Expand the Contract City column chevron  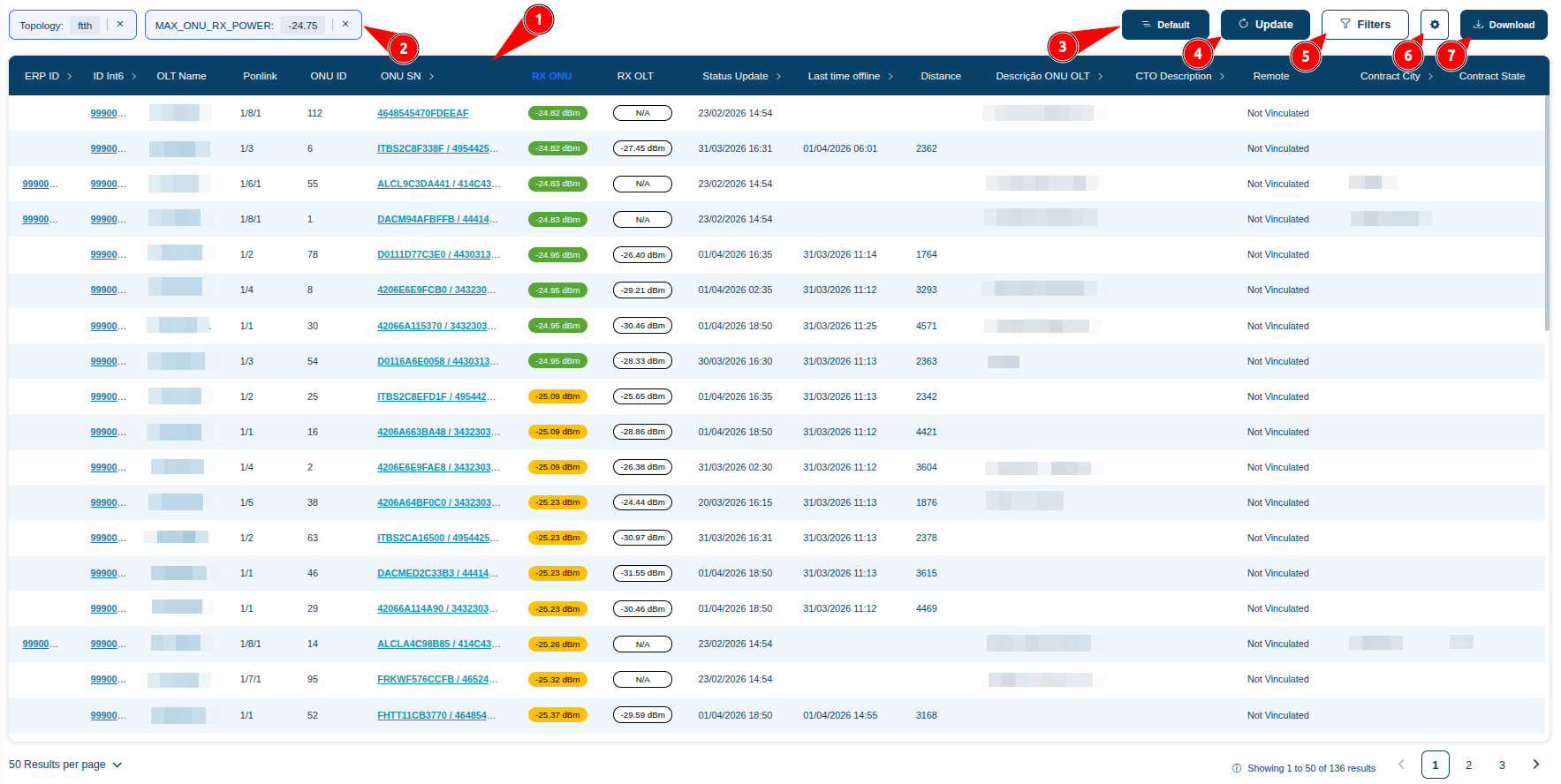pos(1431,77)
